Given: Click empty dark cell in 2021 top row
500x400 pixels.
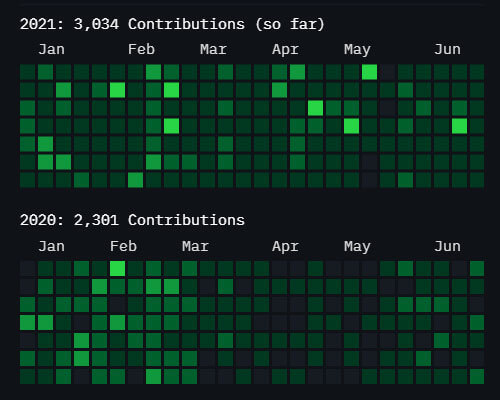Looking at the screenshot, I should [x=388, y=72].
